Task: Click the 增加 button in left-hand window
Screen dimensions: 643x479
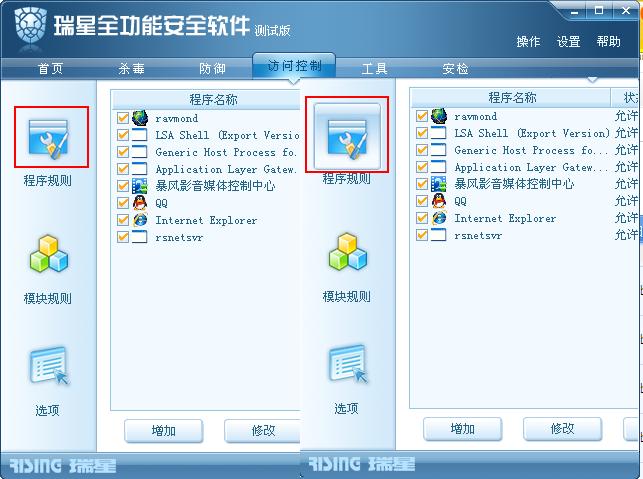Action: point(164,431)
